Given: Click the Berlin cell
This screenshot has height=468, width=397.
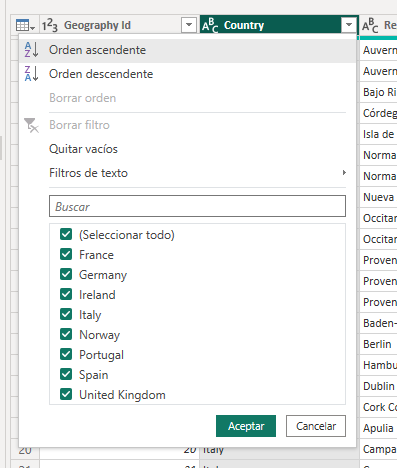Looking at the screenshot, I should (379, 344).
